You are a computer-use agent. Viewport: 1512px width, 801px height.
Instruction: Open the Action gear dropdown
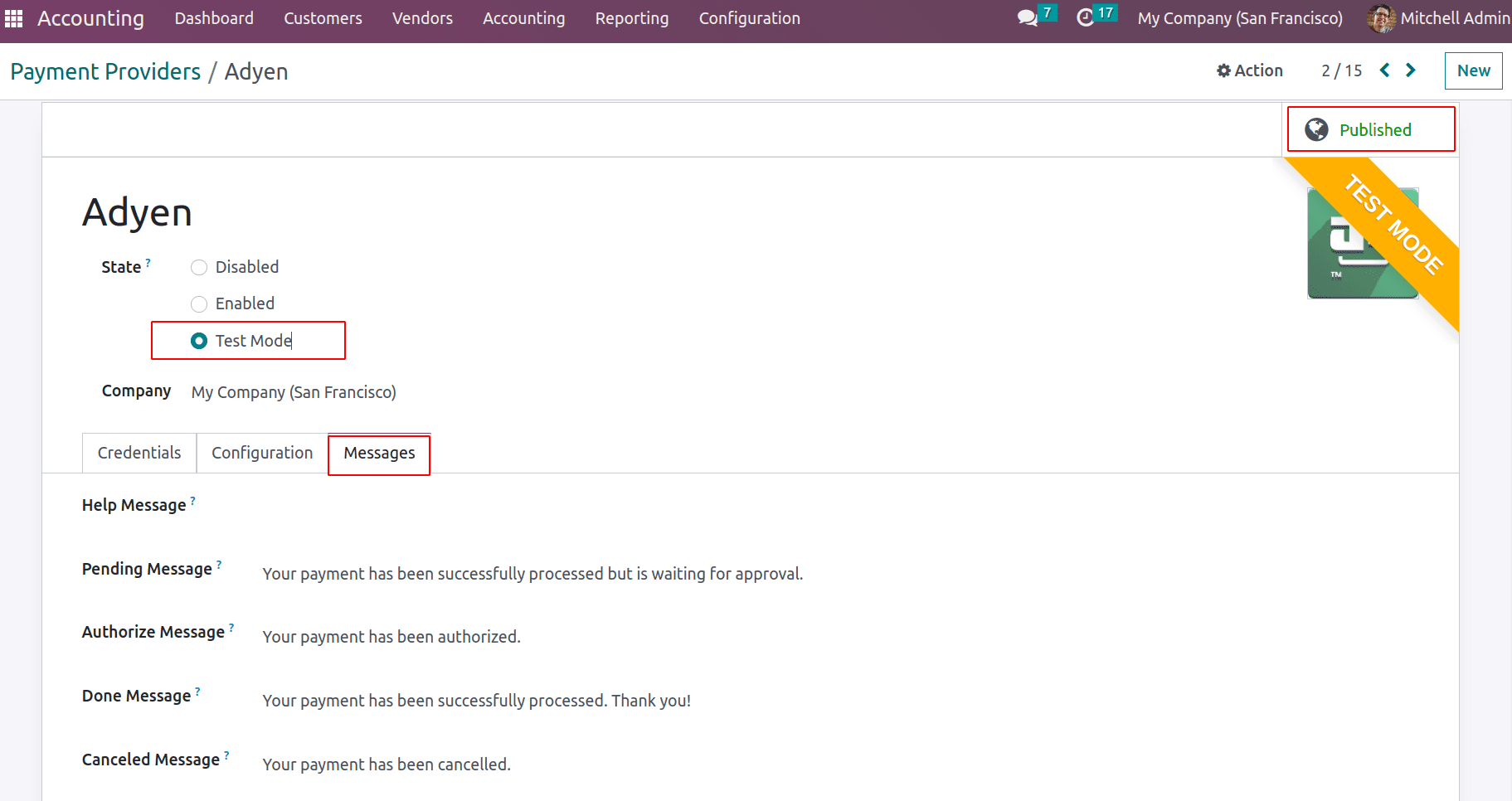pos(1250,70)
